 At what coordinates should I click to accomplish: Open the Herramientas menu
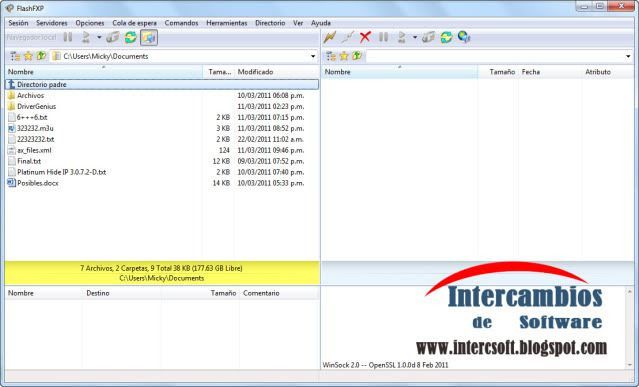pyautogui.click(x=227, y=23)
